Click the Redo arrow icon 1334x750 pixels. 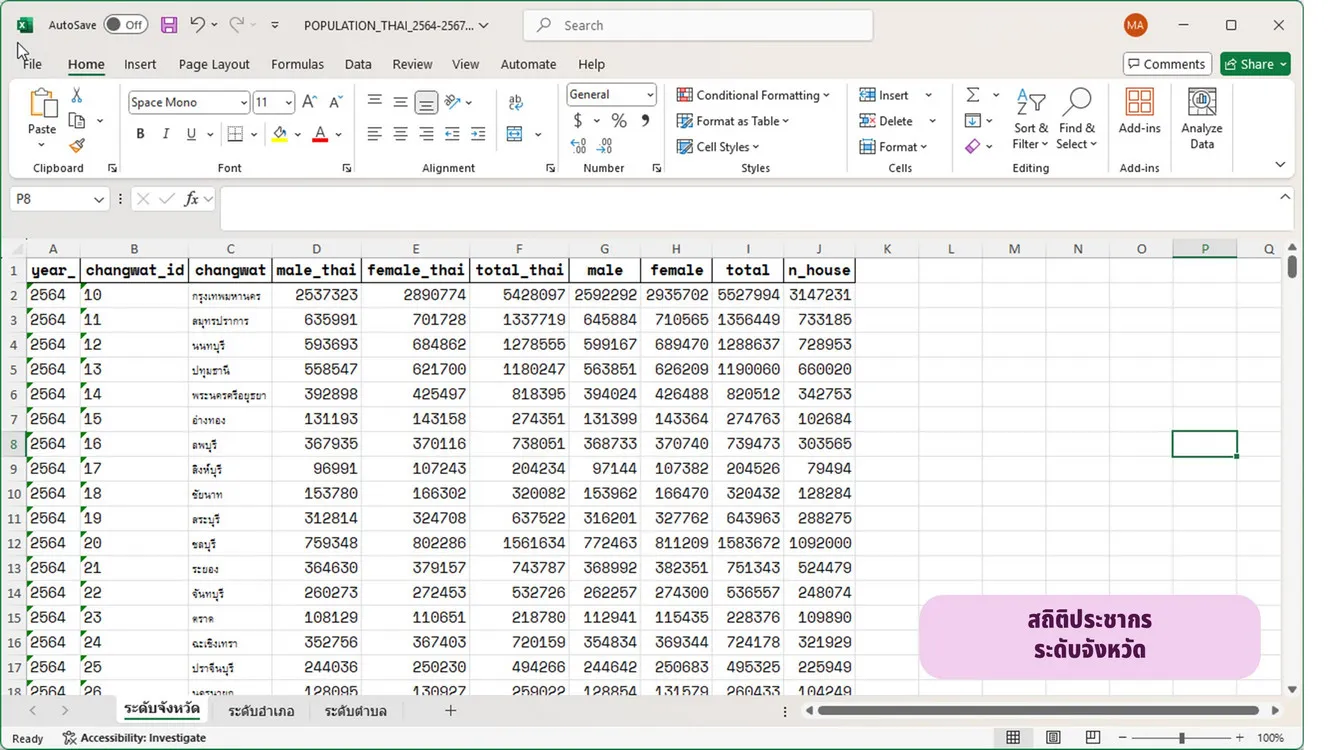point(237,25)
